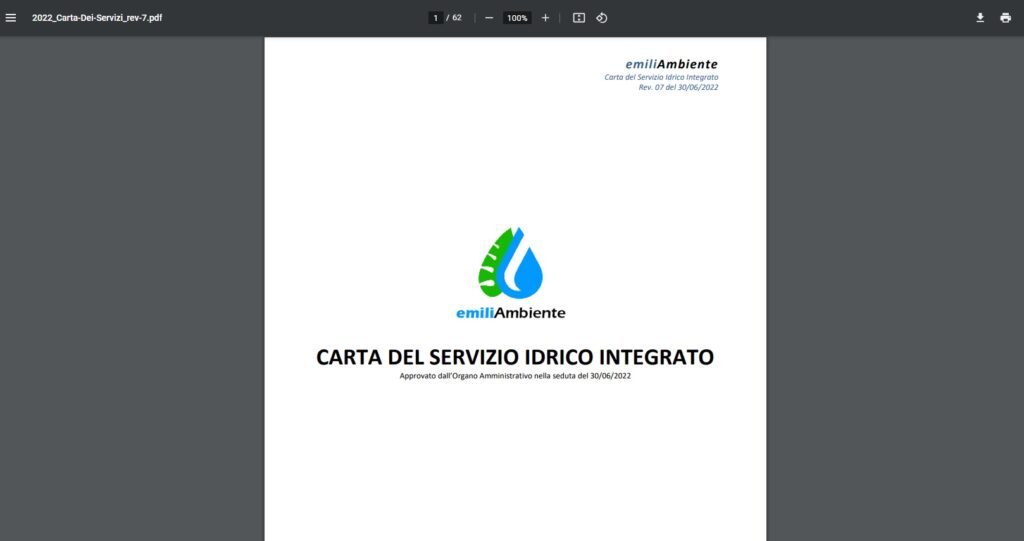This screenshot has height=541, width=1024.
Task: Click the title CARTA DEL SERVIZIO IDRICO INTEGRATO
Action: (x=515, y=357)
